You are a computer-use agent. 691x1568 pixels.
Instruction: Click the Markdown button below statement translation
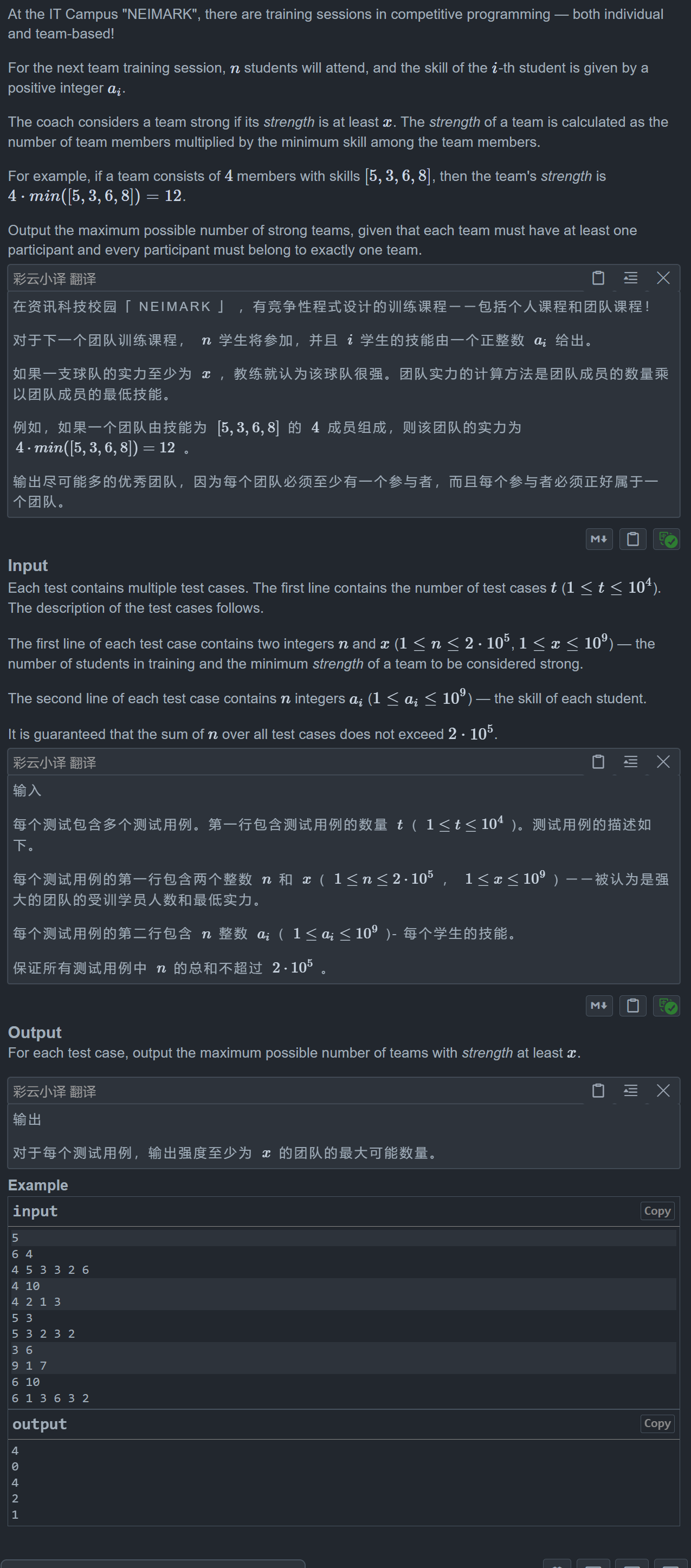pos(599,539)
